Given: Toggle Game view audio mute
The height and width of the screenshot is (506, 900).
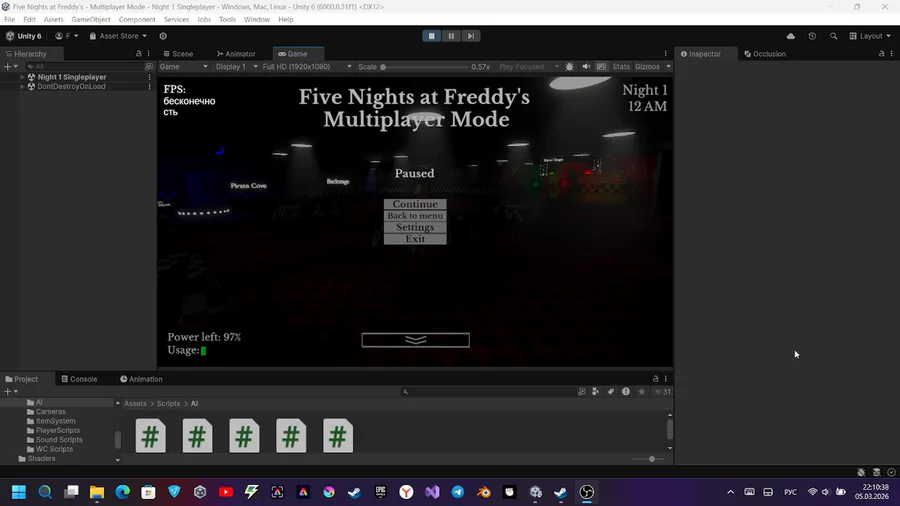Looking at the screenshot, I should [586, 67].
